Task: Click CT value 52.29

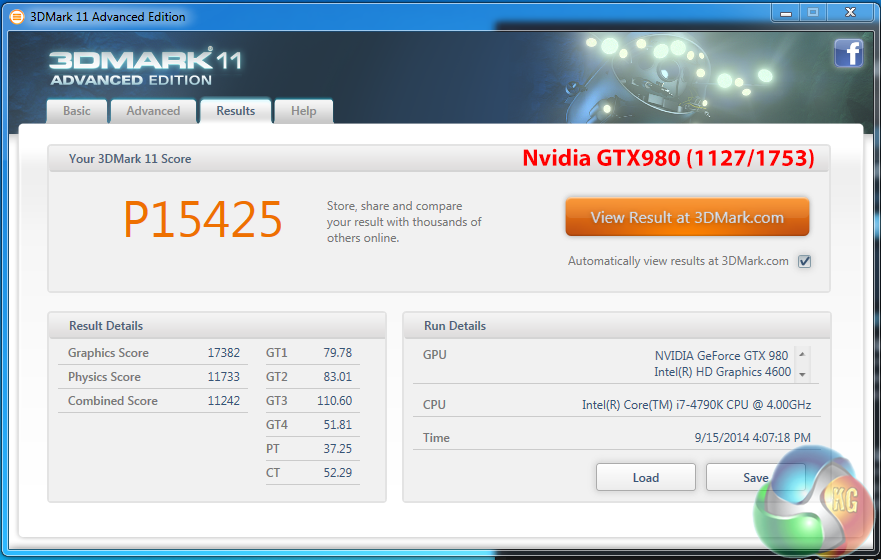Action: (337, 473)
